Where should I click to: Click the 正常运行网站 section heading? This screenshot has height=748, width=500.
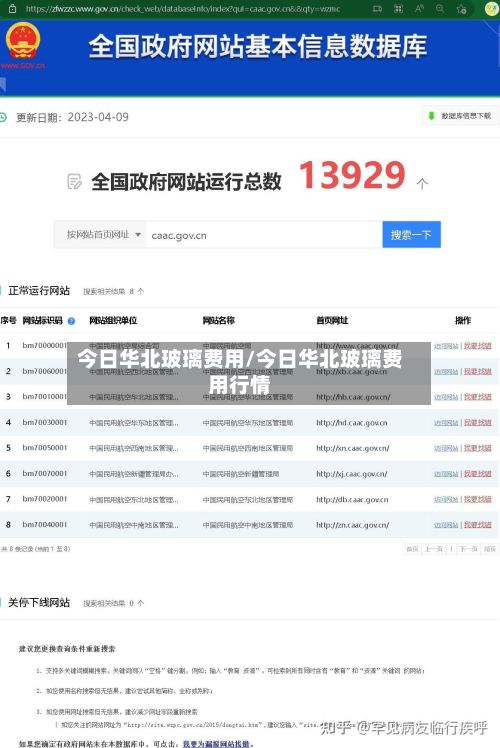[39, 291]
